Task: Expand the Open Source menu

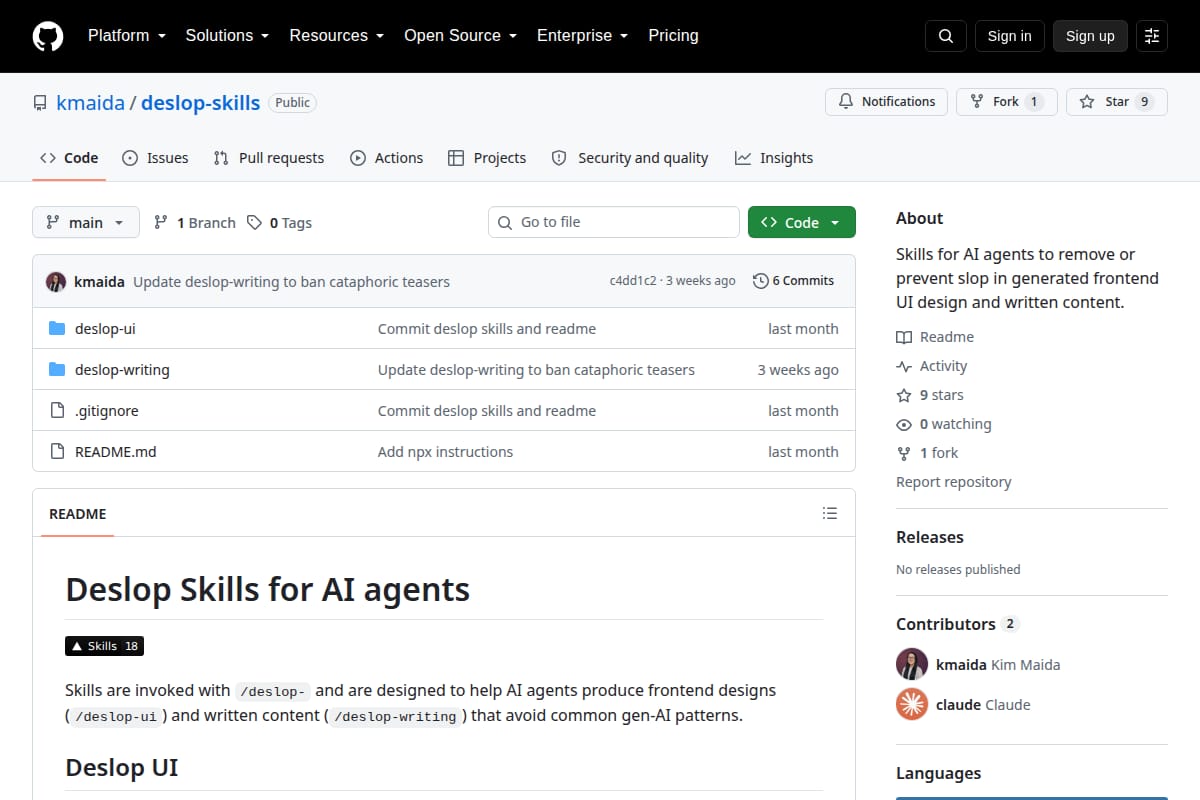Action: tap(460, 36)
